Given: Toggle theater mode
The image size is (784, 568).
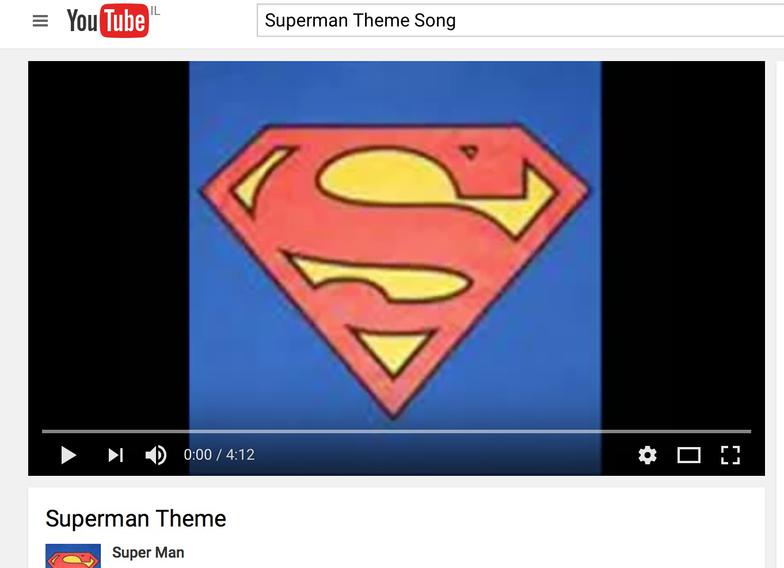Looking at the screenshot, I should [x=688, y=455].
